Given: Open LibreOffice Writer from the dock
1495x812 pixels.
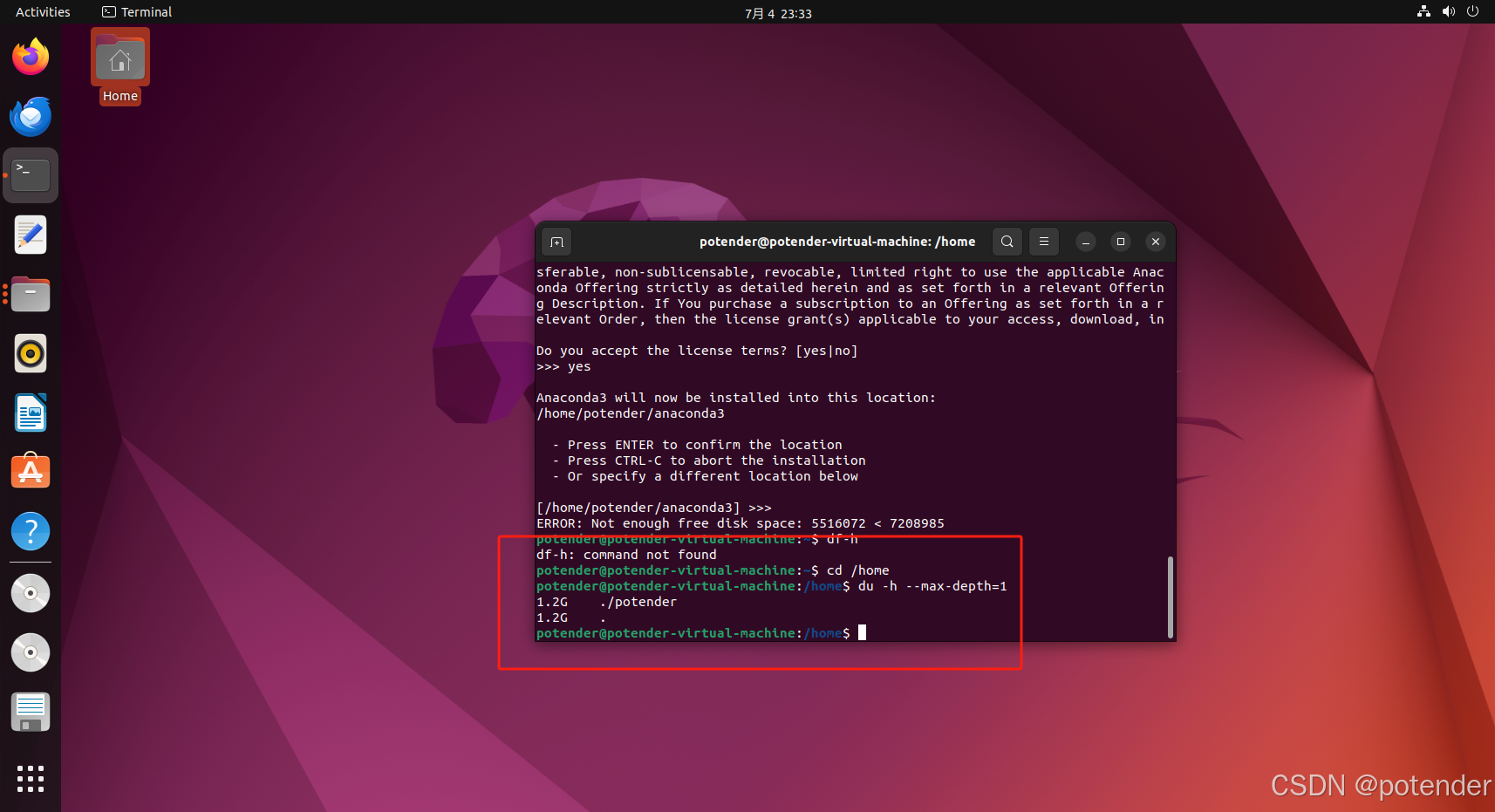Looking at the screenshot, I should (31, 413).
